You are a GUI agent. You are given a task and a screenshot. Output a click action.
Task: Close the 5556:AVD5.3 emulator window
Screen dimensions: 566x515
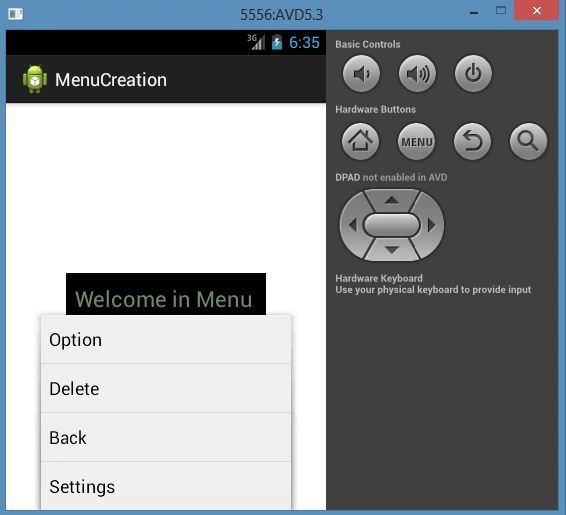(x=537, y=11)
